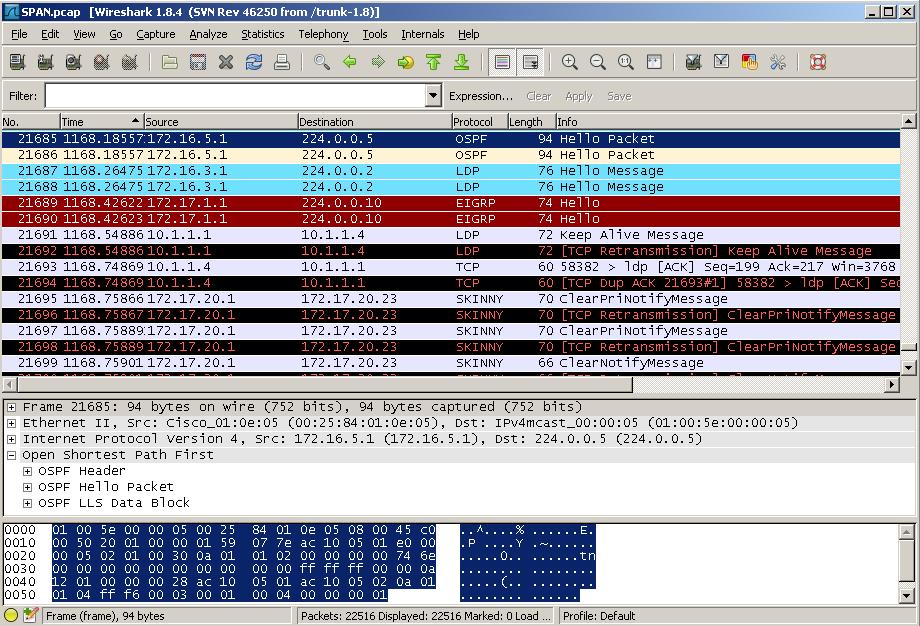
Task: Expand Internet Protocol Version 4 node
Action: 11,439
